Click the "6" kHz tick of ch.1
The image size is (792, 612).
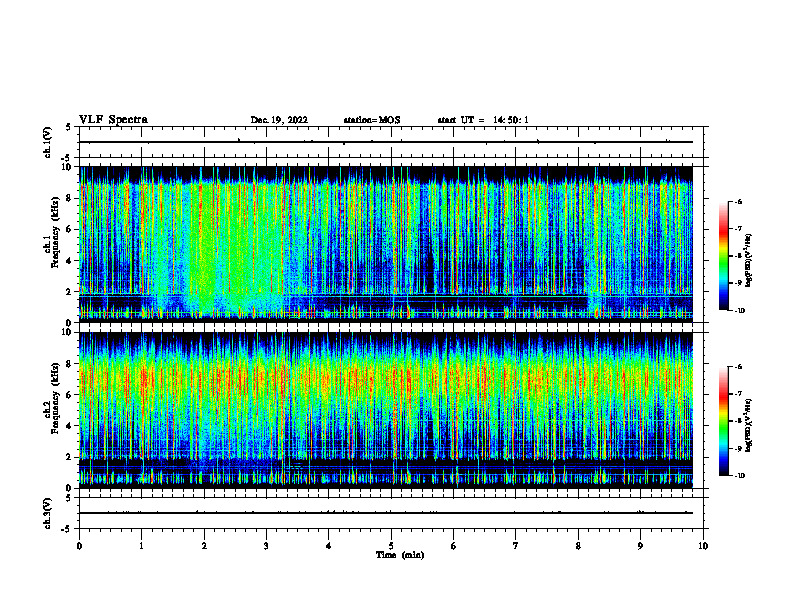69,229
